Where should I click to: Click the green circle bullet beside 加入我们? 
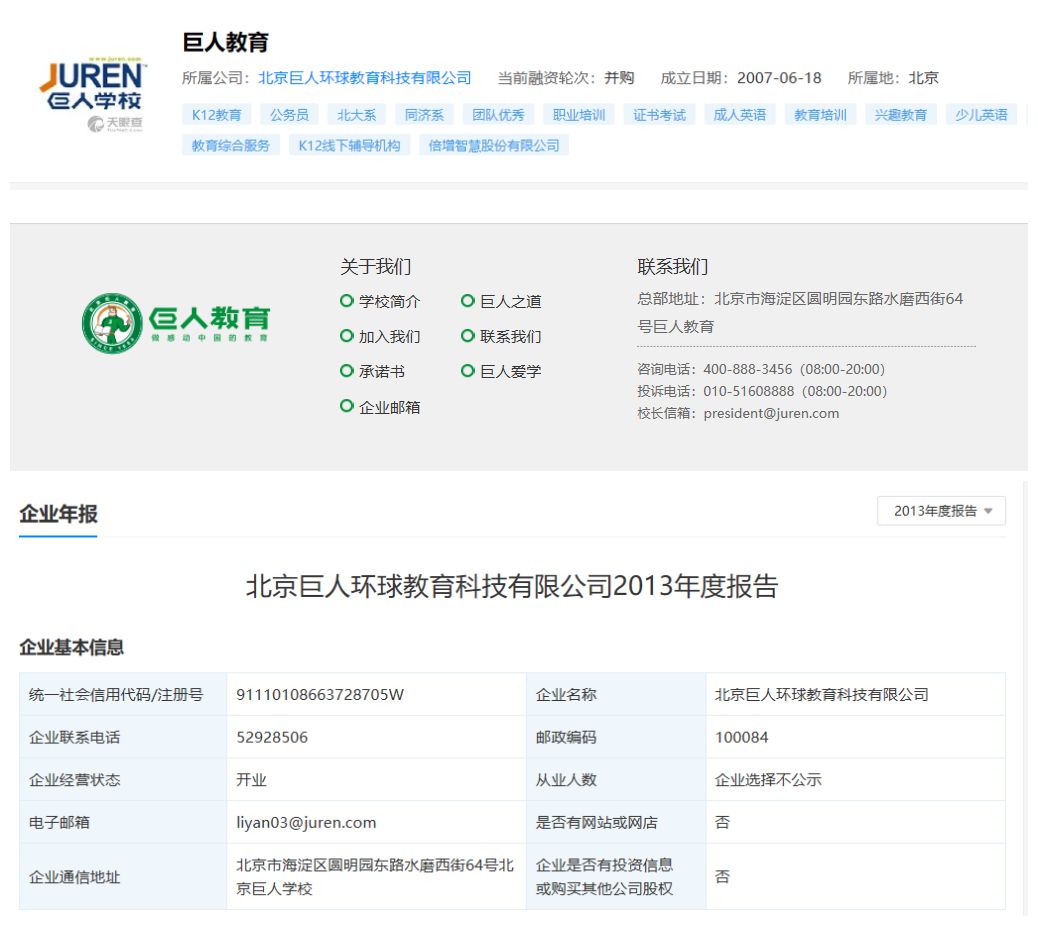click(x=346, y=336)
